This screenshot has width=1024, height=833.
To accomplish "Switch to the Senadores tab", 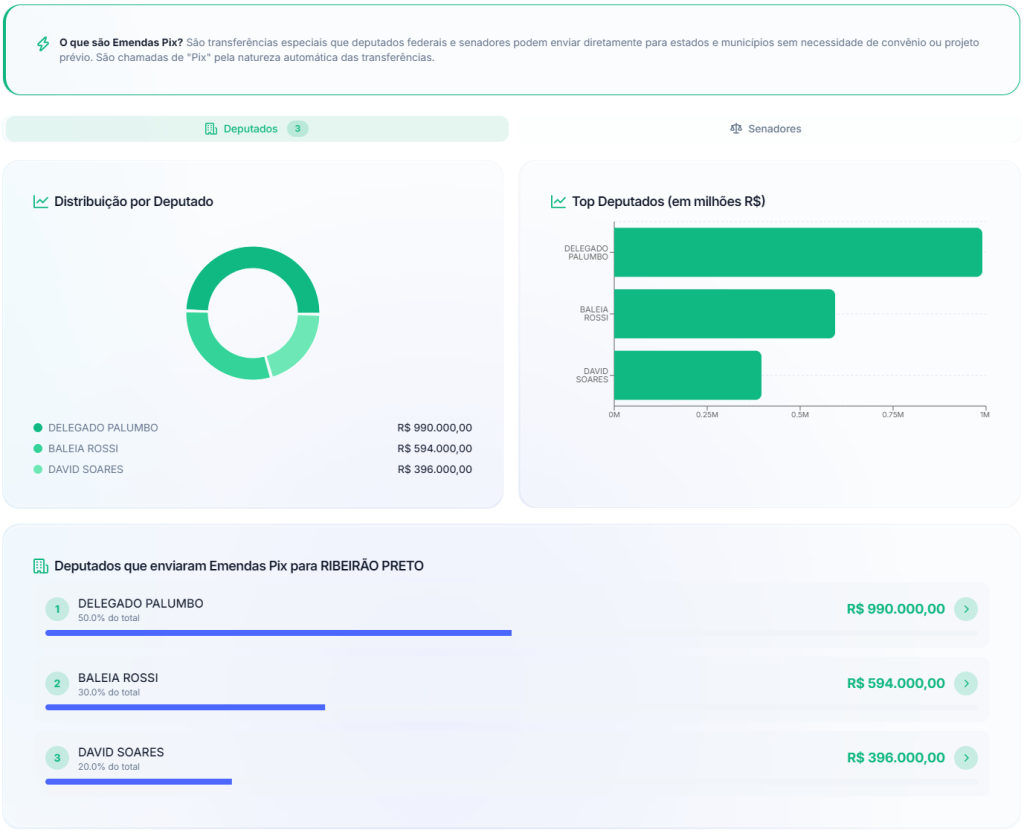I will coord(769,129).
